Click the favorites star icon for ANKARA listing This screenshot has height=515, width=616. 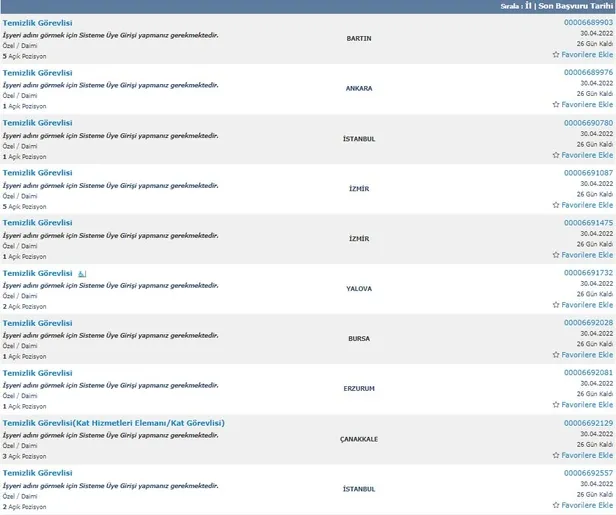pos(556,104)
